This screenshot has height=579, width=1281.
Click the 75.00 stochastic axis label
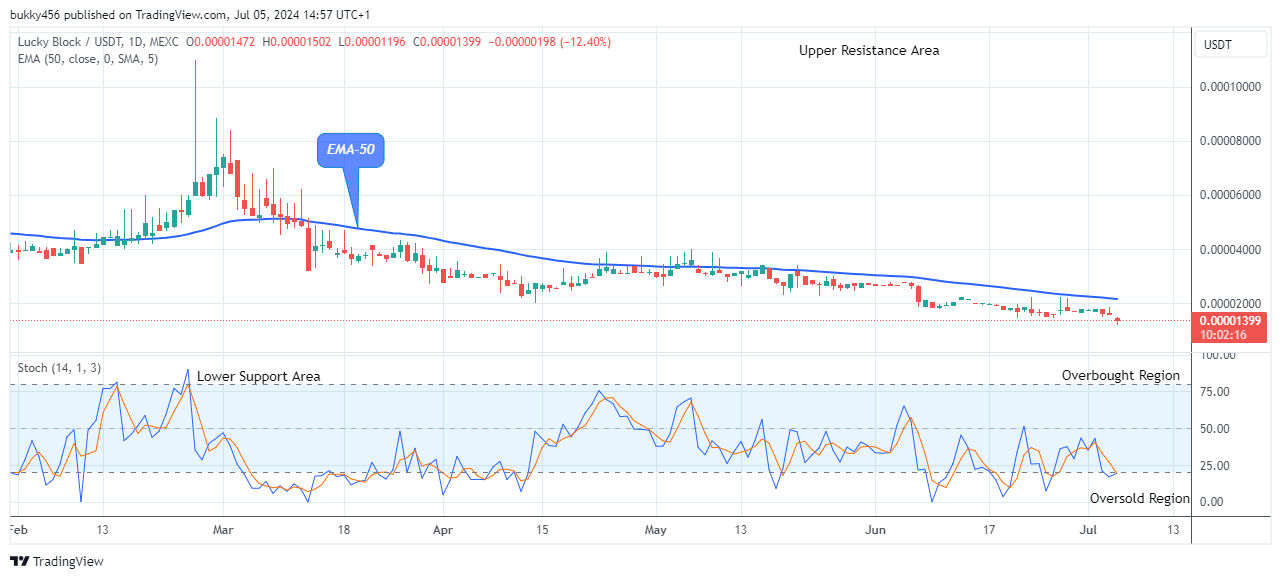pos(1215,392)
